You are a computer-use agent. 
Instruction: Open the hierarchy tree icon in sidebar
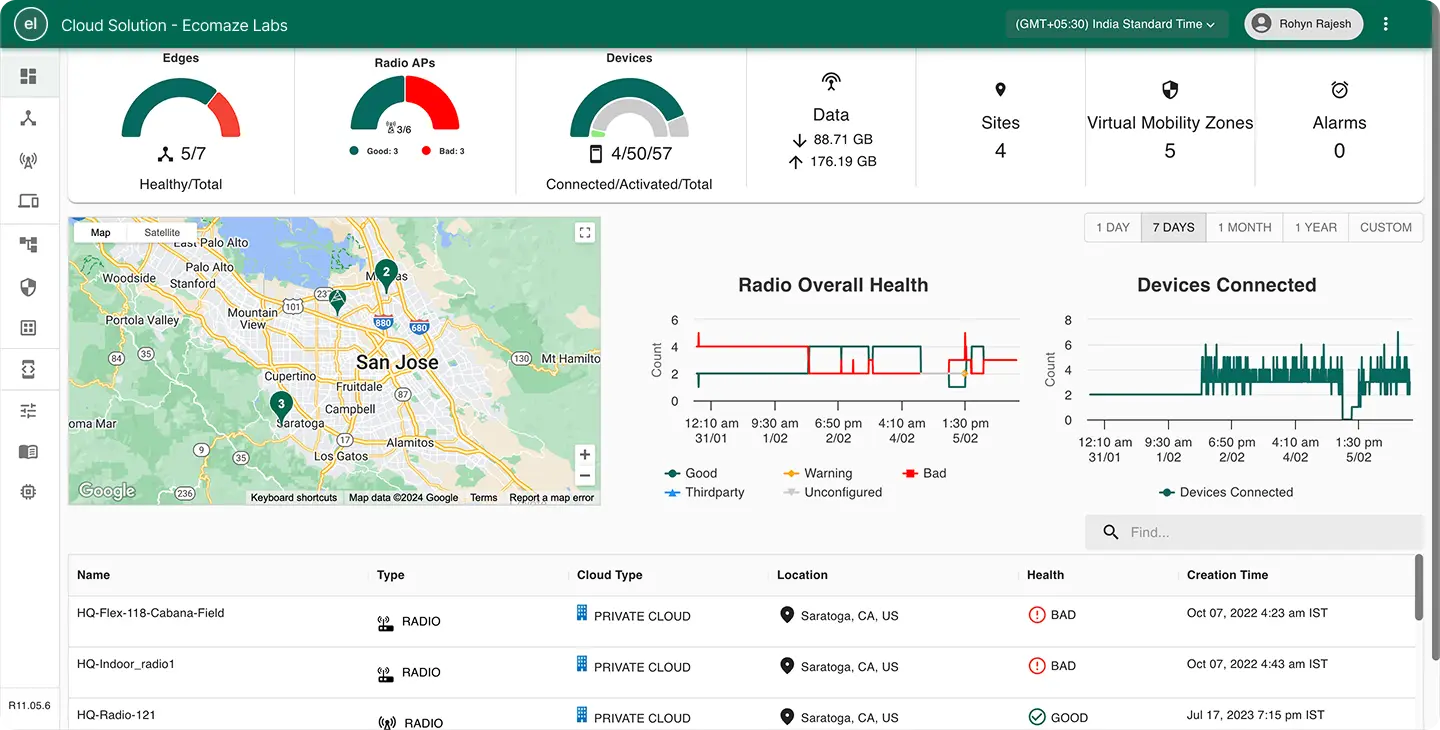[28, 245]
